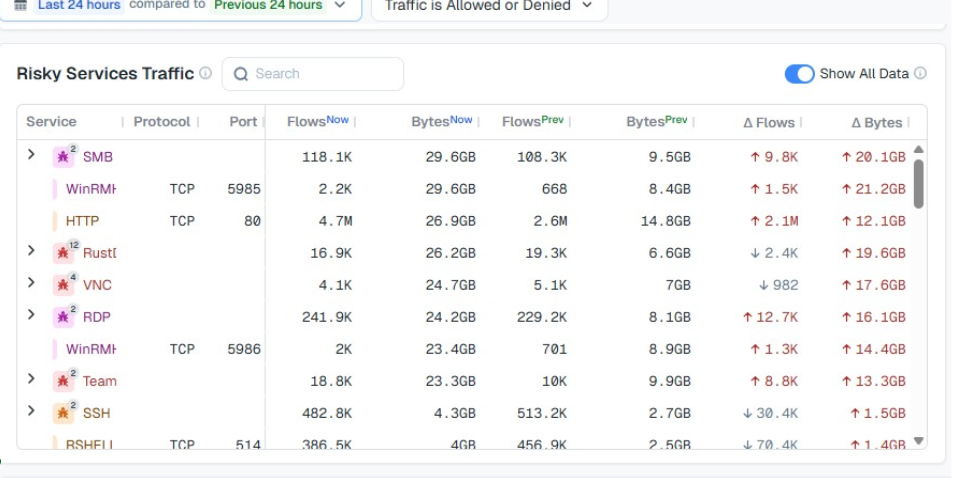This screenshot has height=479, width=962.
Task: Sort by the Port column header
Action: 243,121
